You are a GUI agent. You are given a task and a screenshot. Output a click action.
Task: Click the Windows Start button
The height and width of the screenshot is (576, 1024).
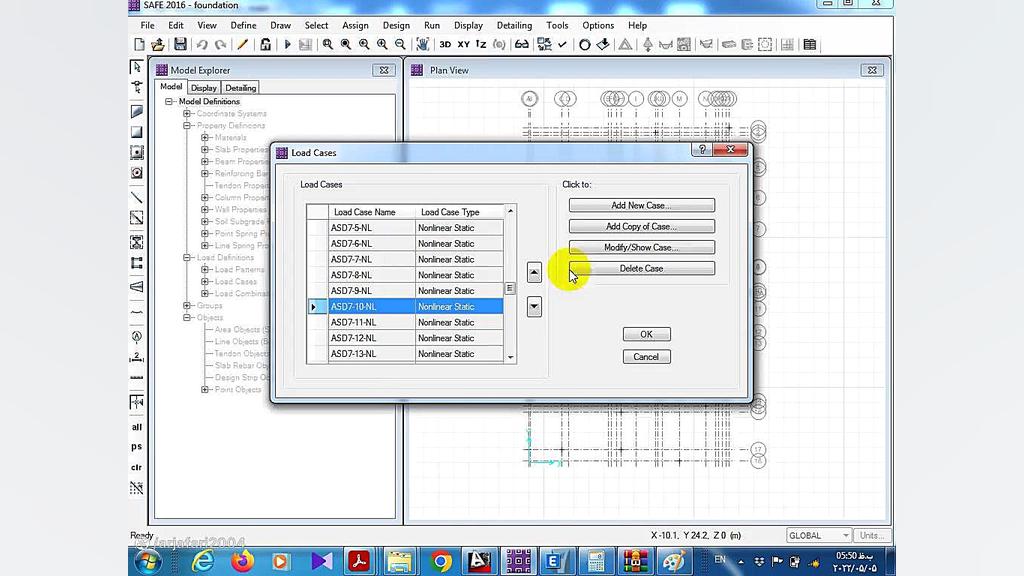(148, 562)
